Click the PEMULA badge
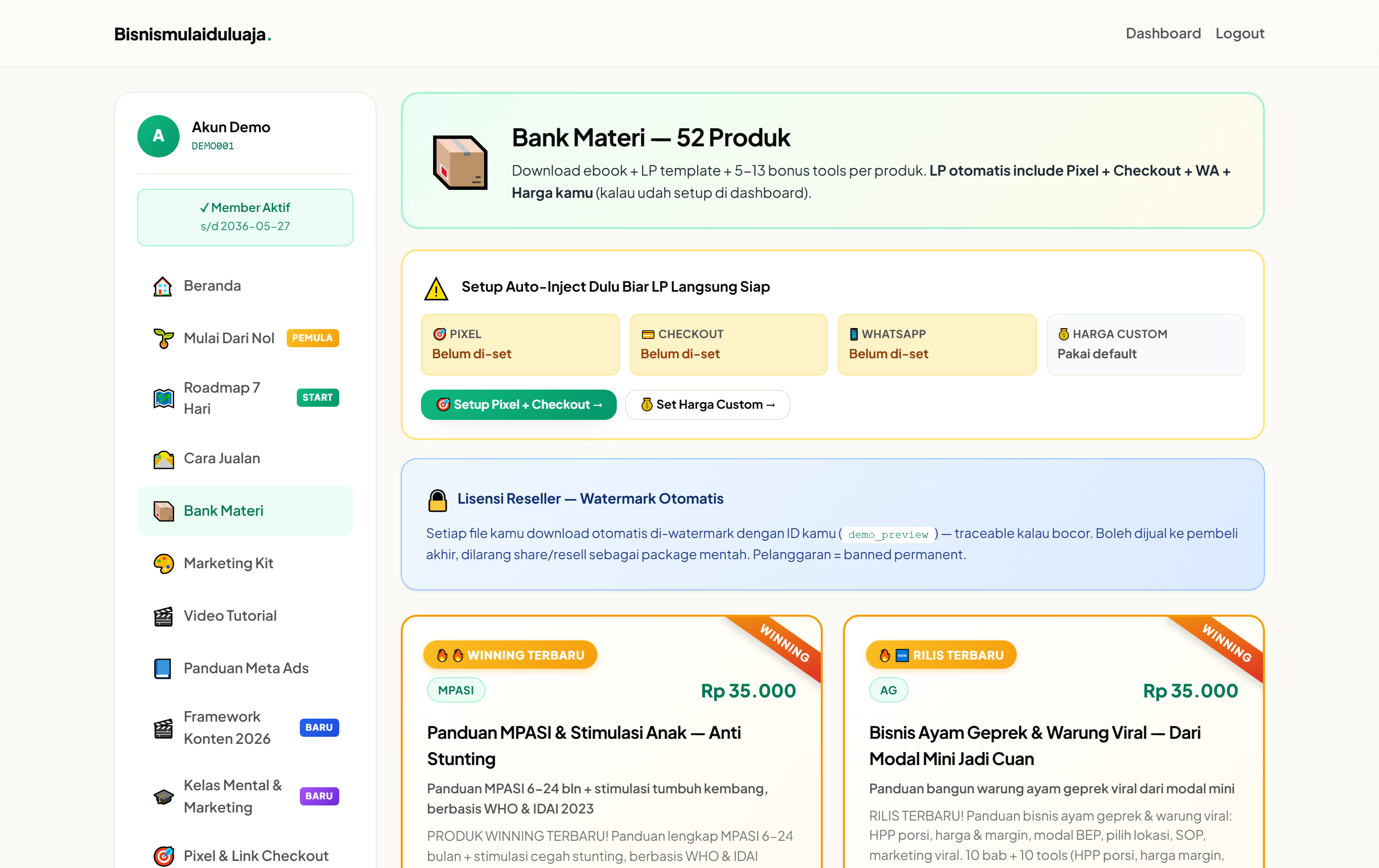Screen dimensions: 1379x868 (312, 338)
